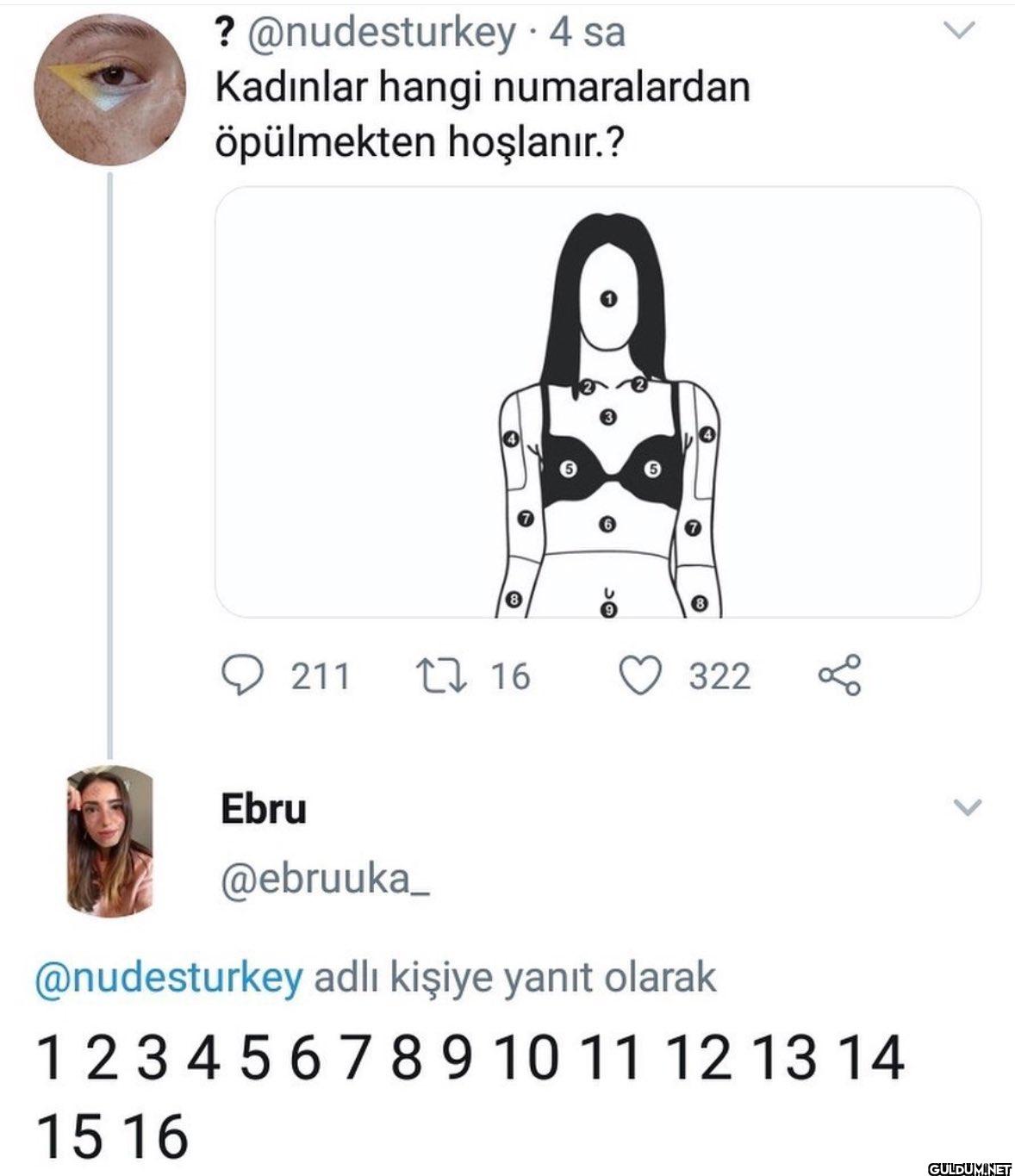
Task: Click the retweet arrows icon
Action: point(442,675)
